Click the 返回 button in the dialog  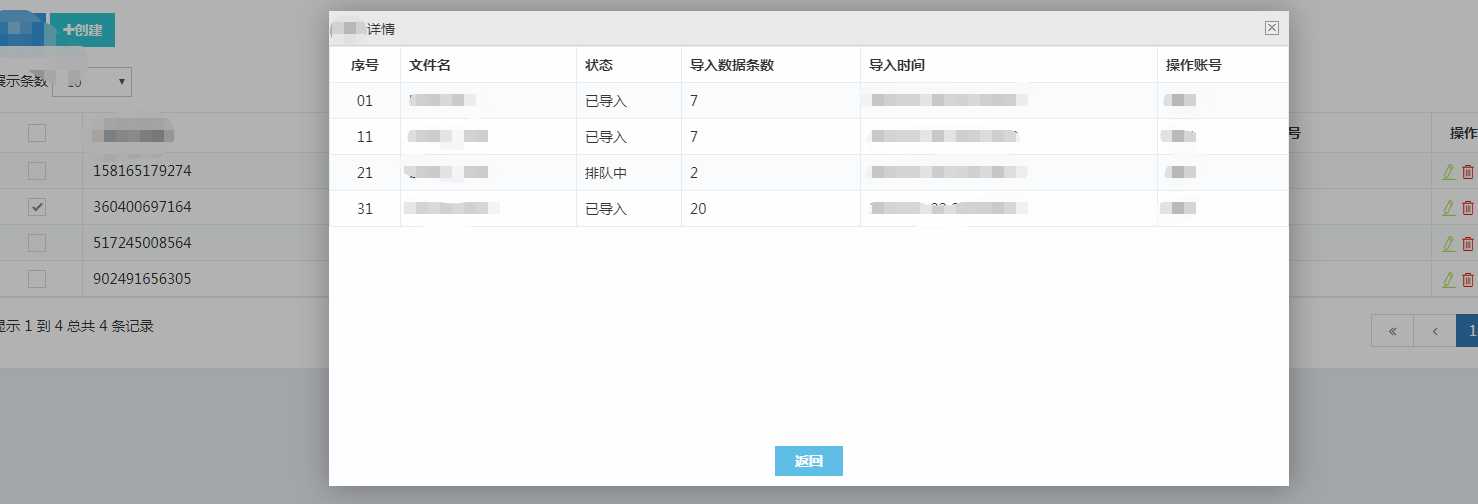808,461
